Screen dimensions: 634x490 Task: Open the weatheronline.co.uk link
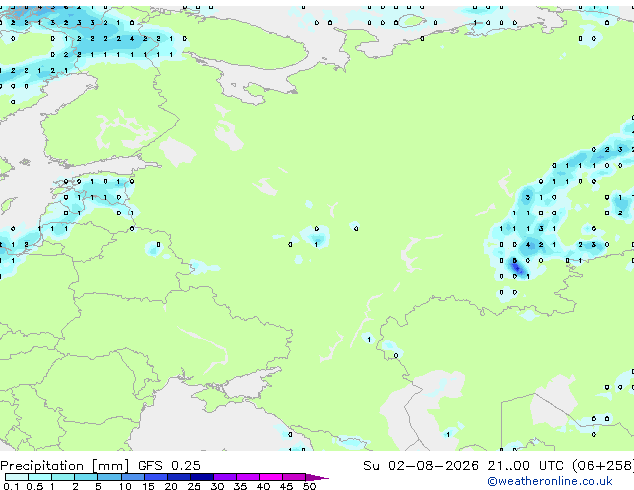point(550,481)
